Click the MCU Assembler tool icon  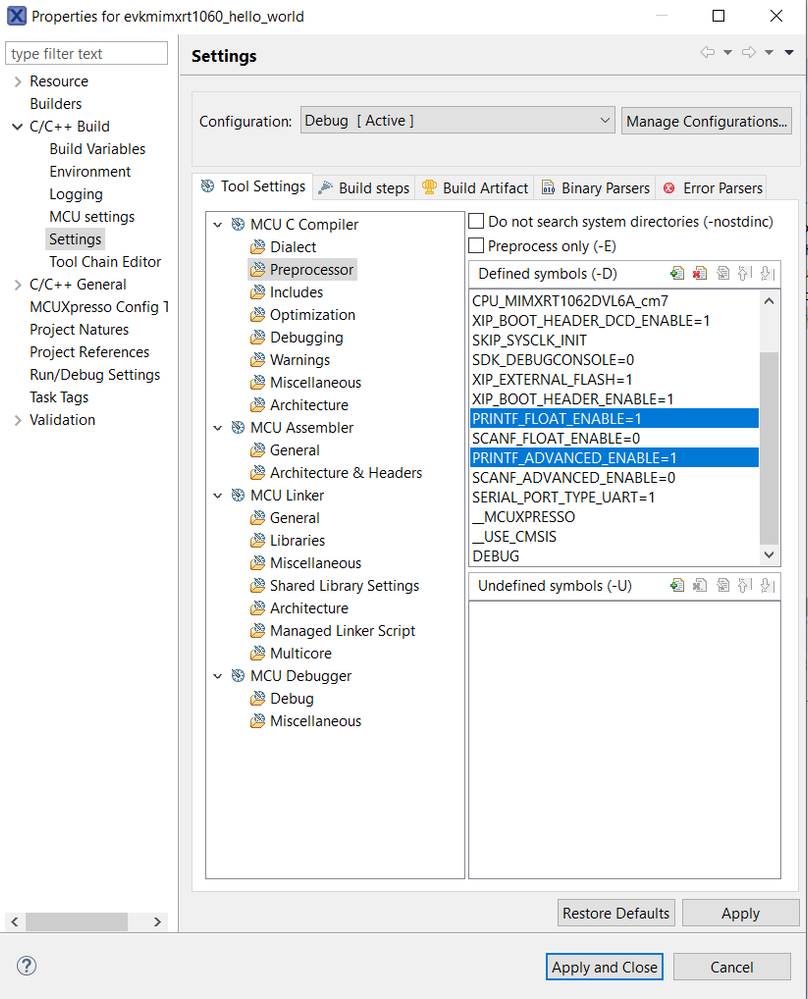[x=238, y=428]
